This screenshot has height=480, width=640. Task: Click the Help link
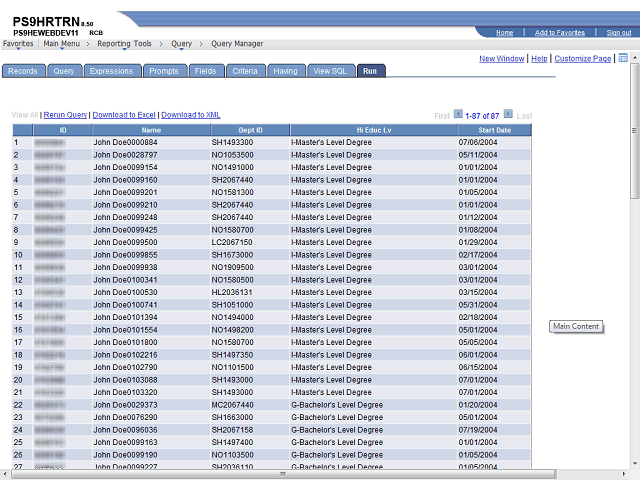point(539,58)
